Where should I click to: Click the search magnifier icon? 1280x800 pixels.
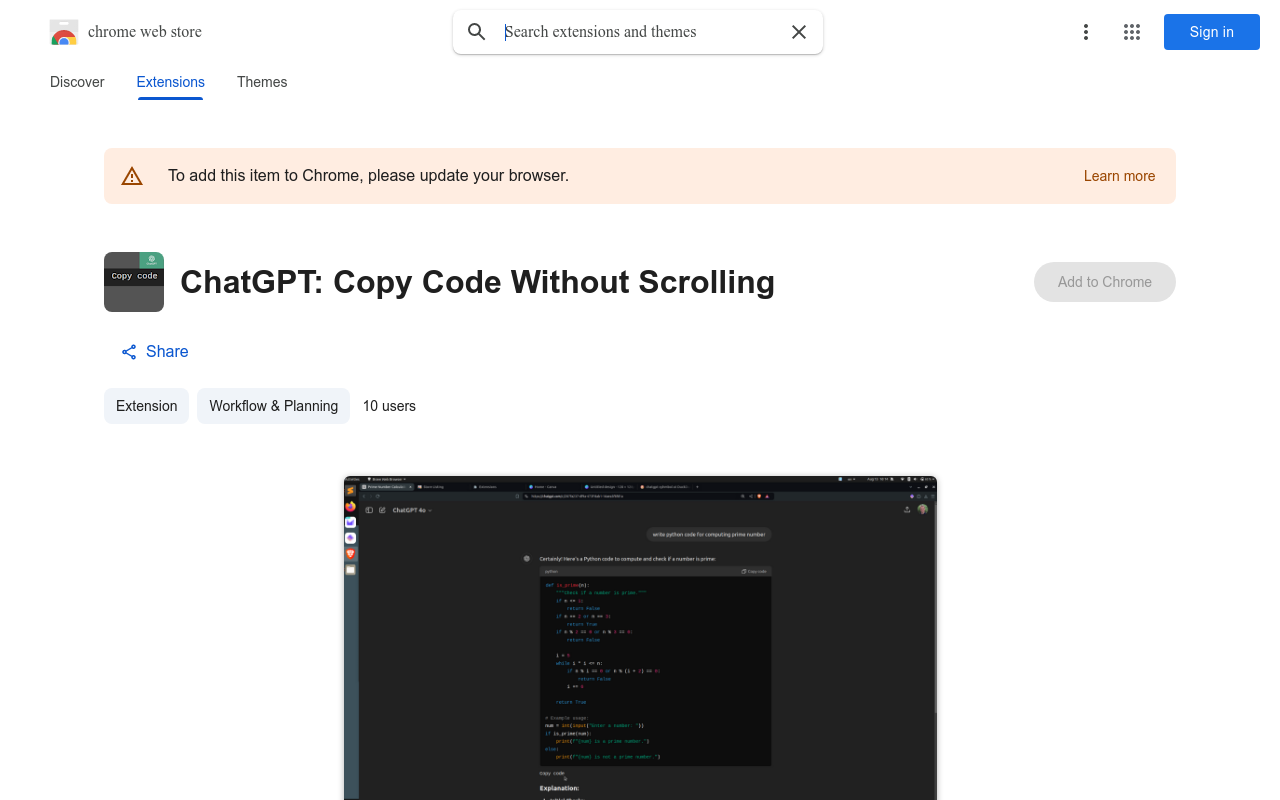coord(477,32)
